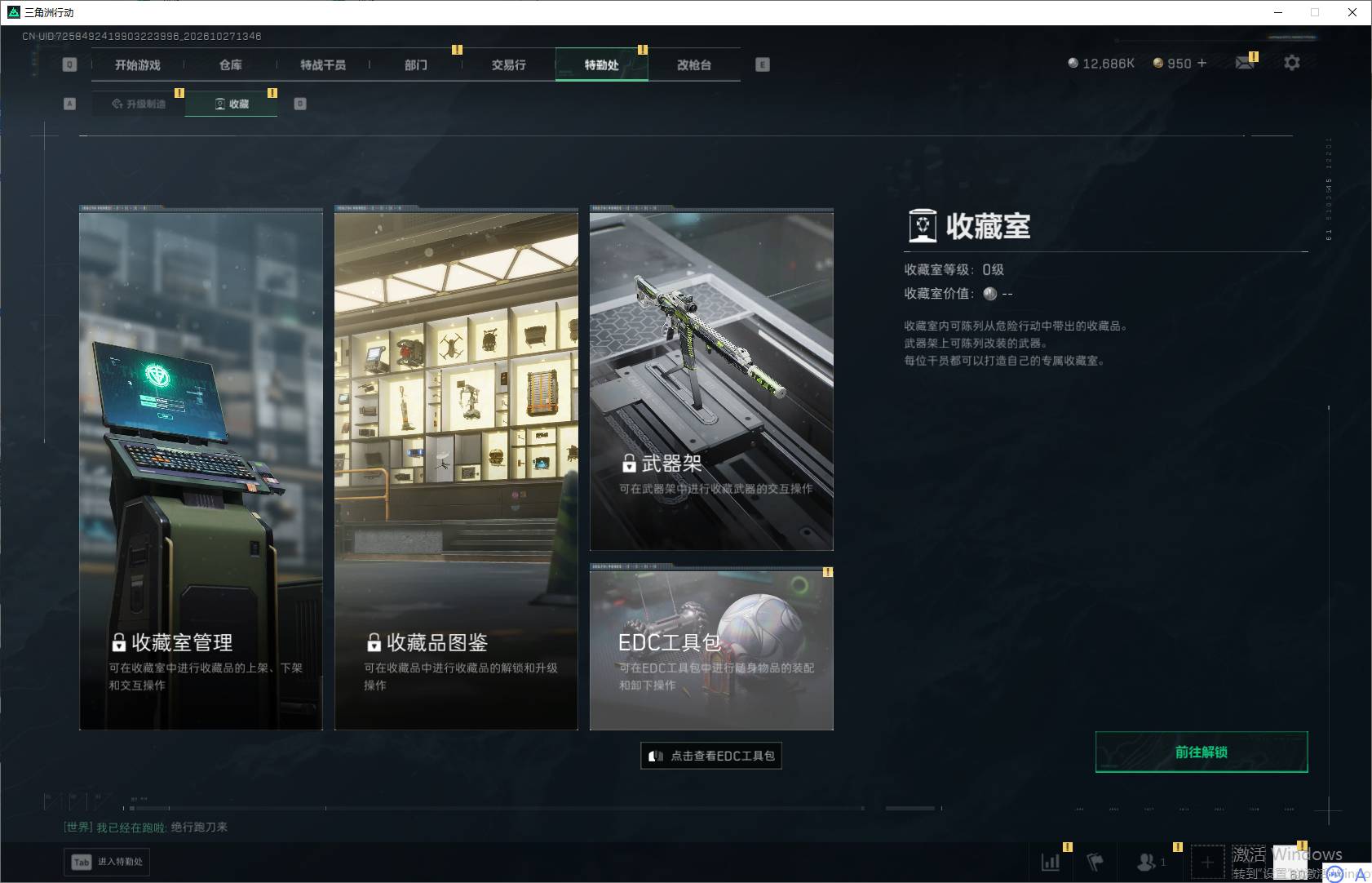This screenshot has width=1372, height=883.
Task: Click the D next sub-tab key icon
Action: coord(300,104)
